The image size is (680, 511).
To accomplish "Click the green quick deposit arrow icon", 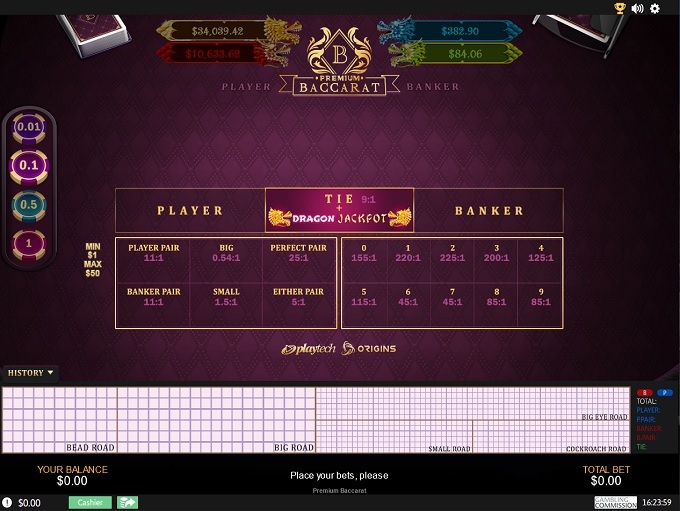I will 127,502.
